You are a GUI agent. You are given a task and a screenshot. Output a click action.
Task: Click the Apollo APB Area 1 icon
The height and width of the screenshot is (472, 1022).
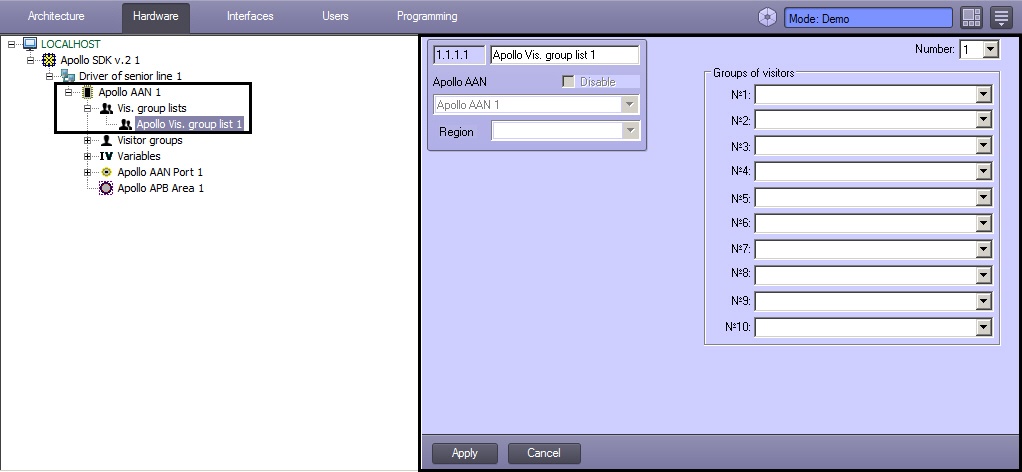[x=106, y=188]
